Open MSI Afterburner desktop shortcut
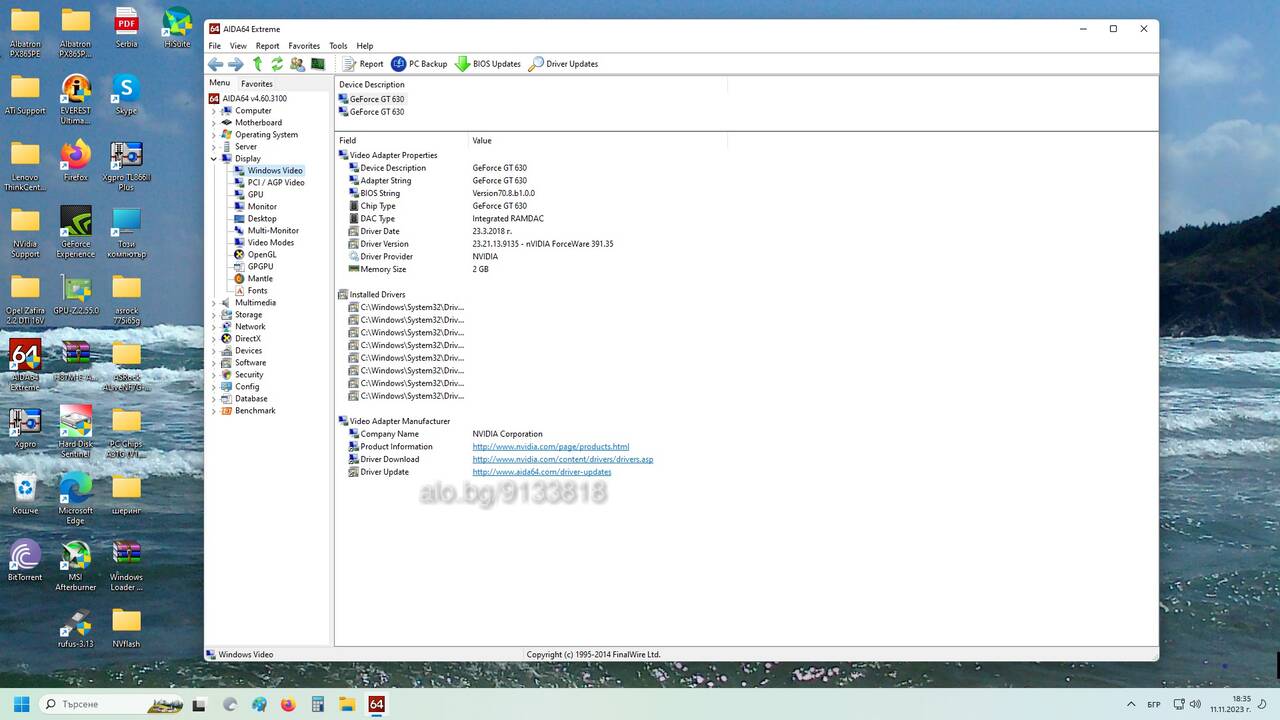Screen dimensions: 1280x720 click(76, 566)
